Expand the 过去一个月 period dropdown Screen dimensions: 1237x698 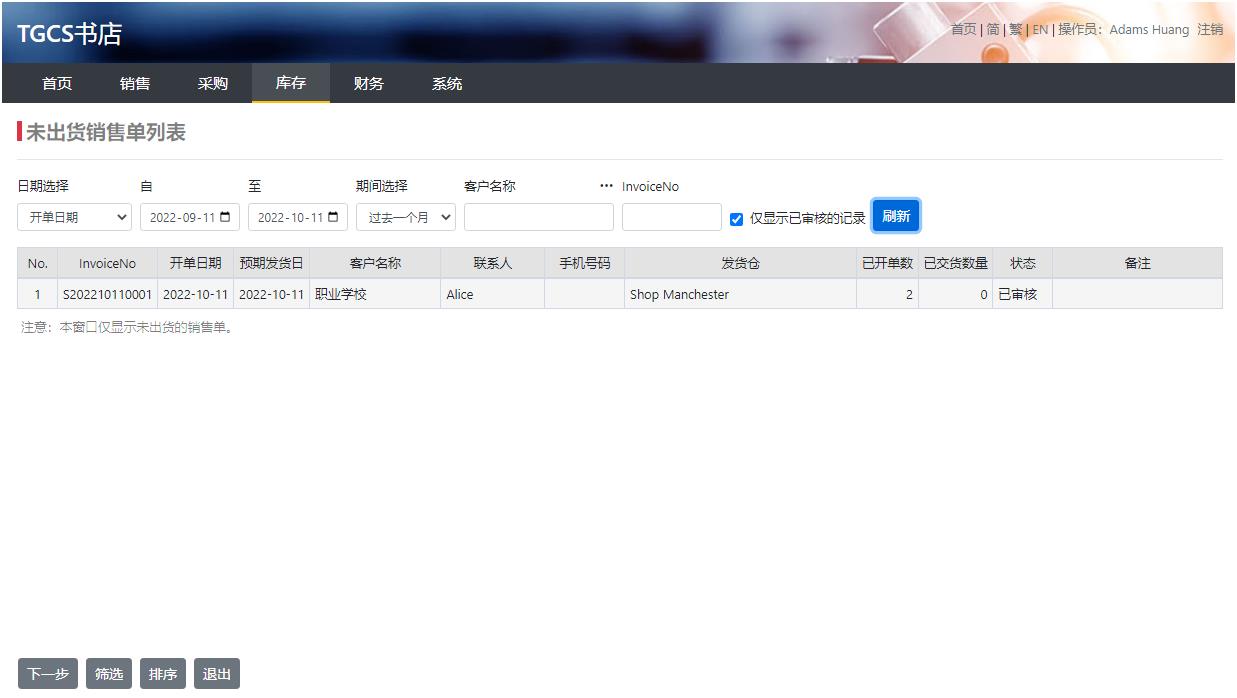click(x=405, y=217)
